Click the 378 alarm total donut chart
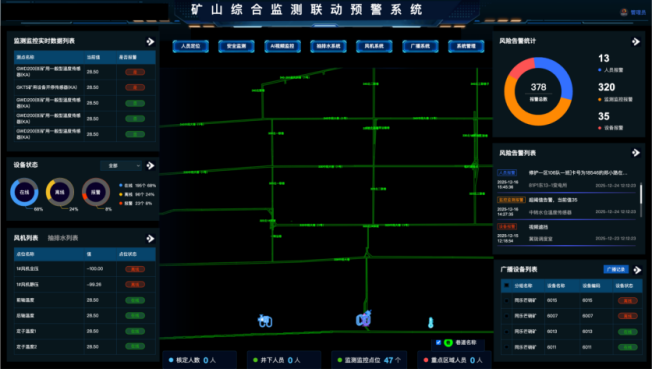This screenshot has height=369, width=652. point(538,92)
